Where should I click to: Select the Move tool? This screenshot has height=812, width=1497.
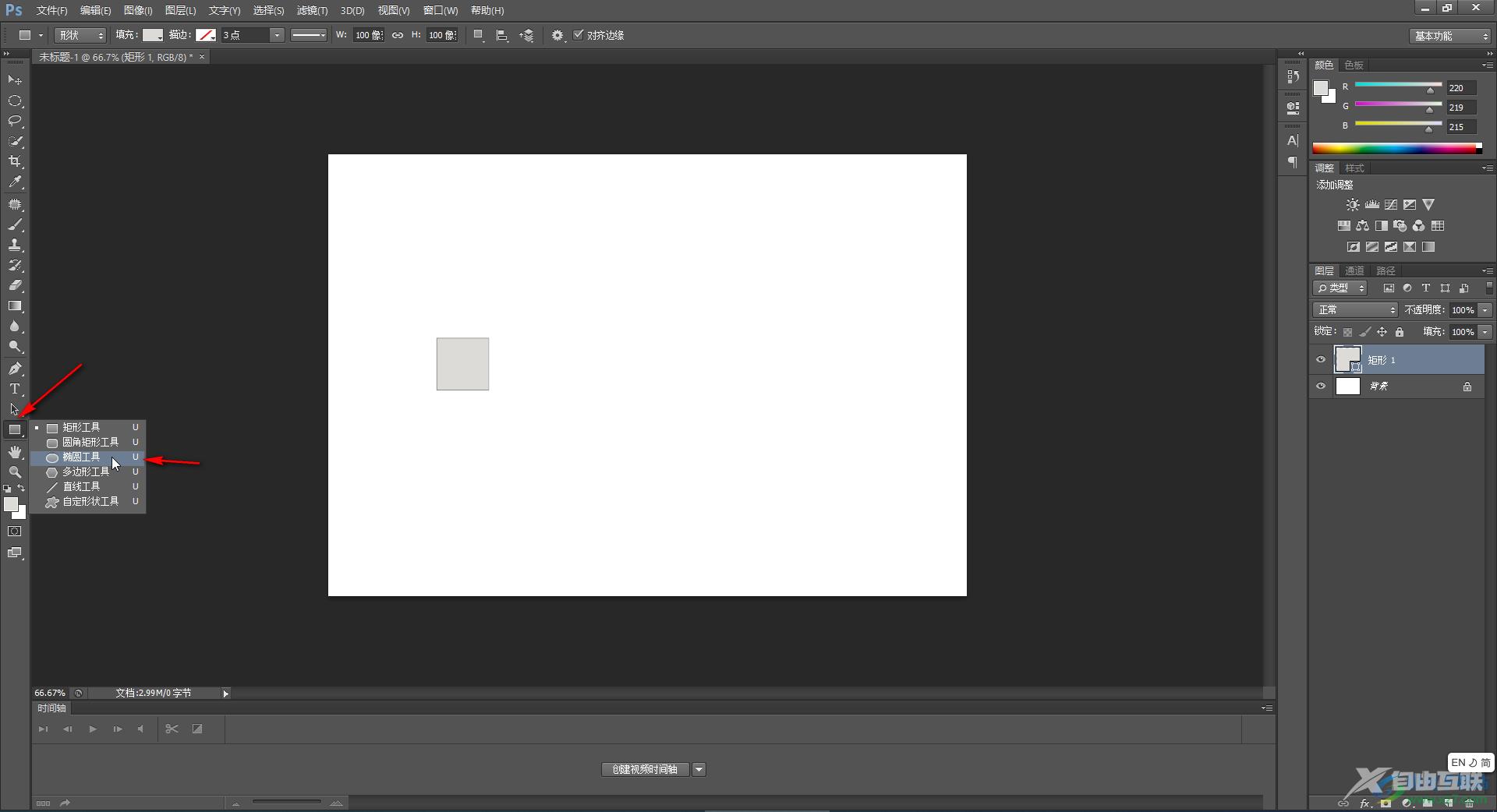tap(15, 80)
